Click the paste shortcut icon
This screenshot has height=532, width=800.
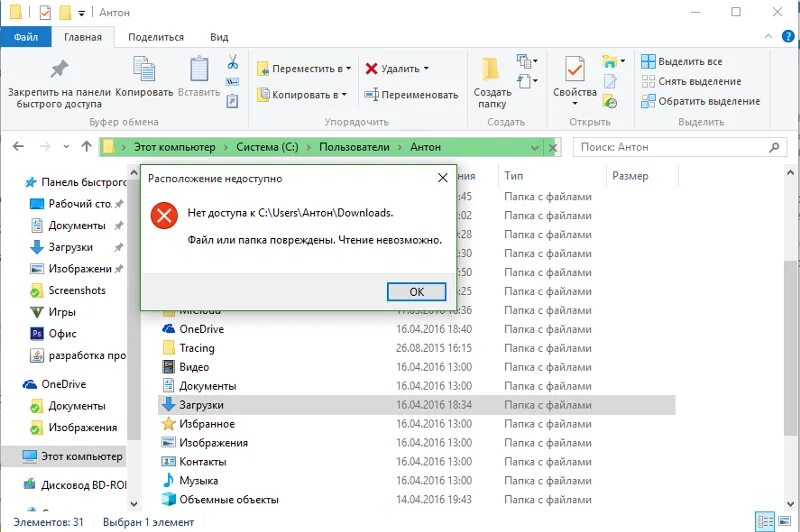click(x=232, y=100)
